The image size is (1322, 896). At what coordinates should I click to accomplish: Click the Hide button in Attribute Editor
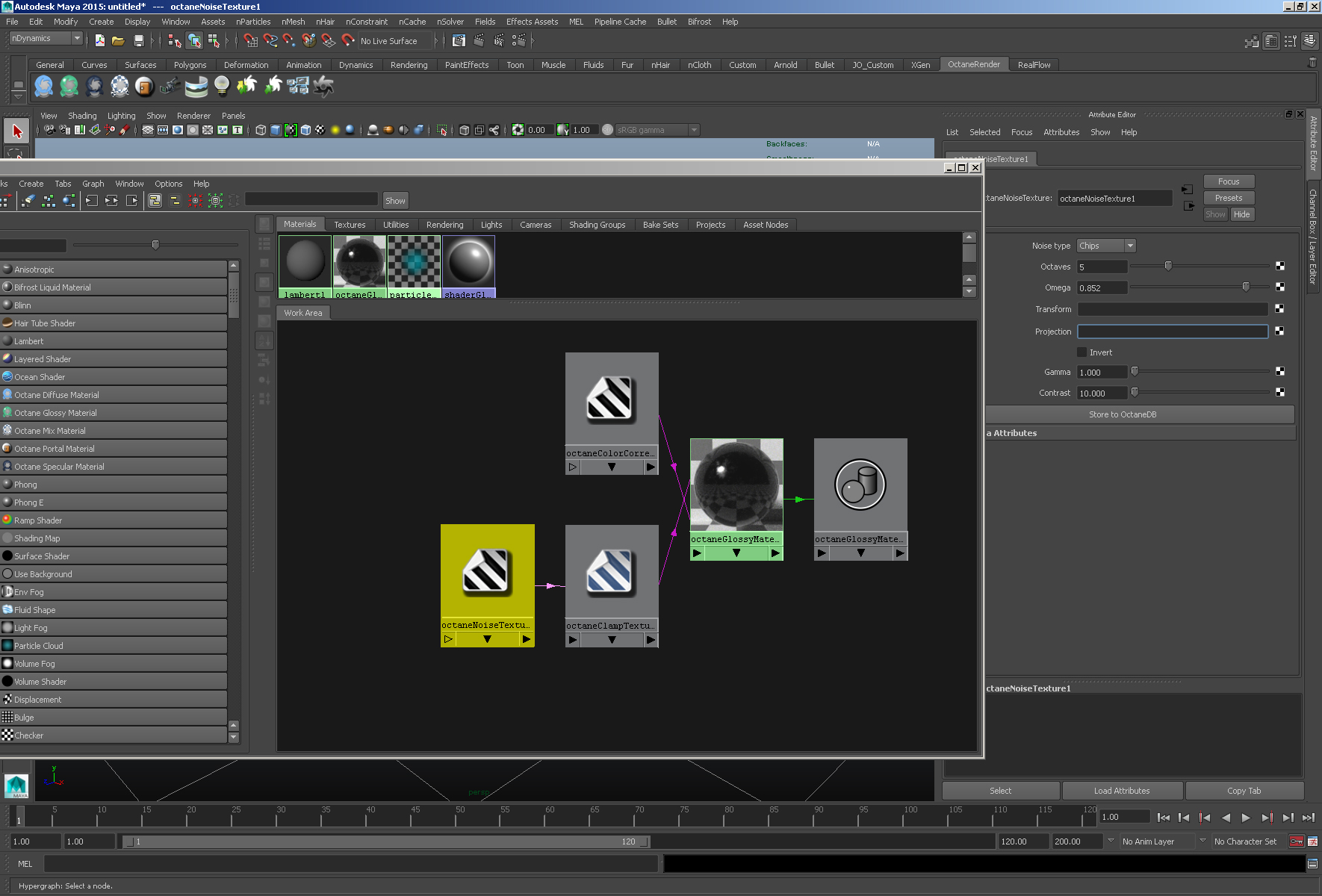[1241, 214]
